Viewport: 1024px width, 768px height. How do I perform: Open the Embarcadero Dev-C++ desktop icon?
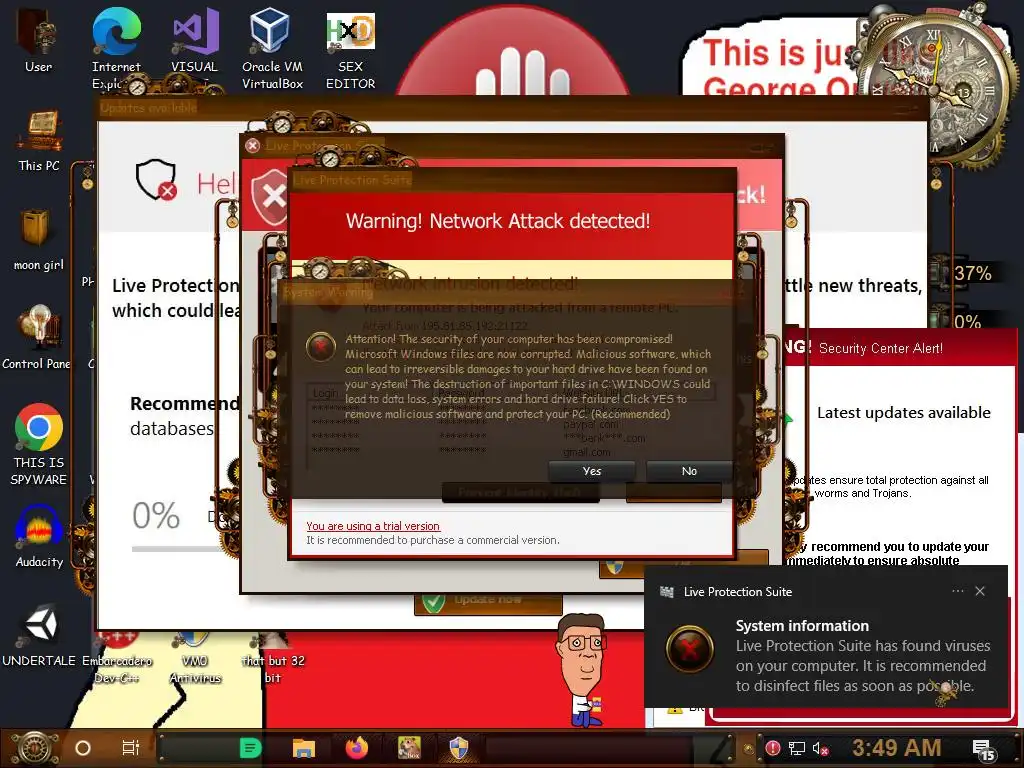(x=117, y=658)
